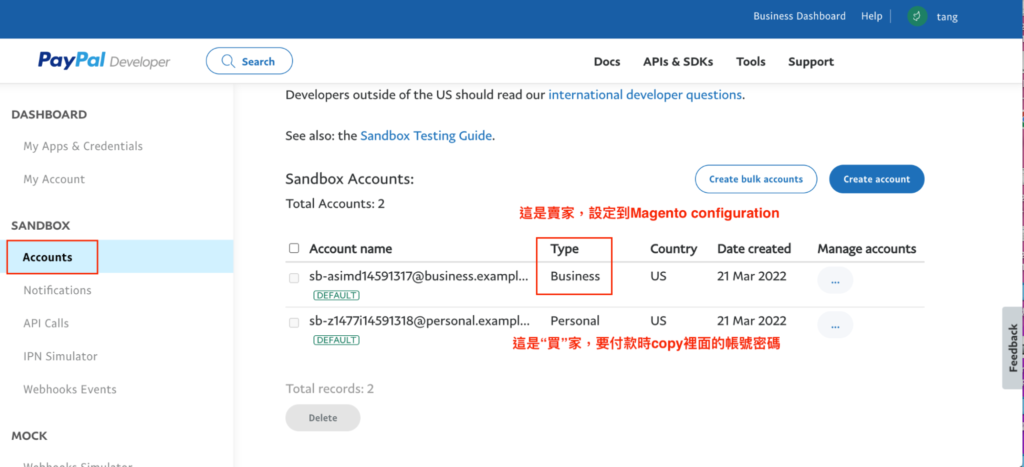Click sb-z1477i14591318@personal account name

click(419, 321)
